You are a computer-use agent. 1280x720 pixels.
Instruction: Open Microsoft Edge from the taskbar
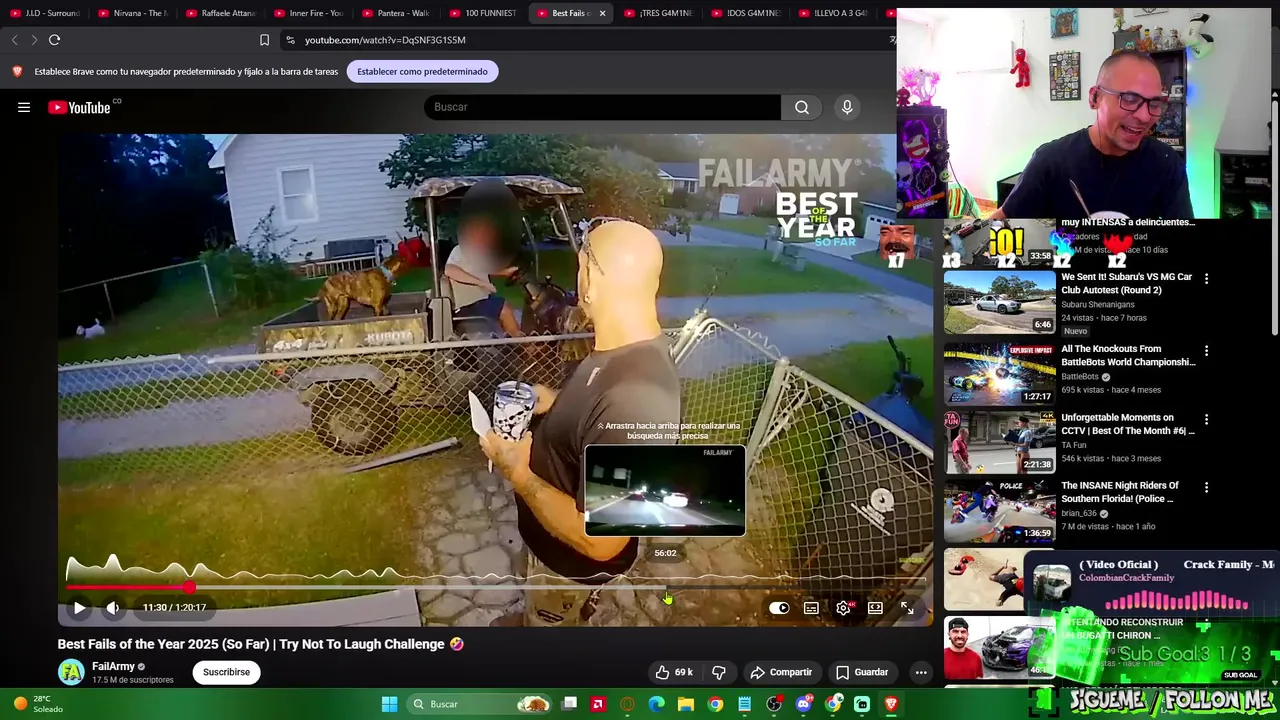tap(656, 704)
